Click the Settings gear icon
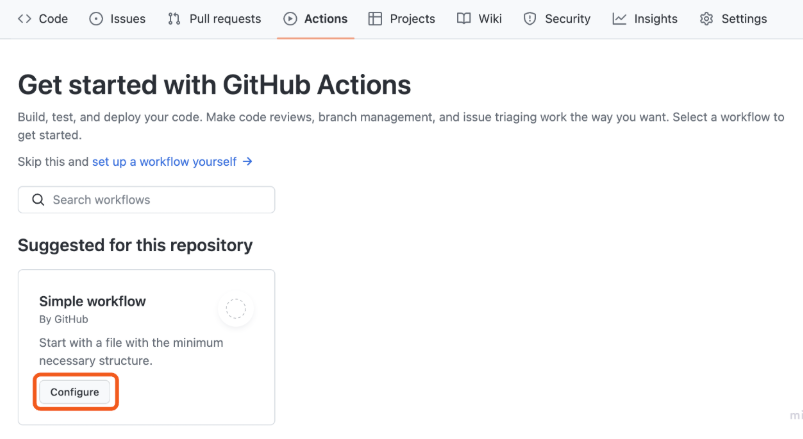The height and width of the screenshot is (439, 803). 706,19
